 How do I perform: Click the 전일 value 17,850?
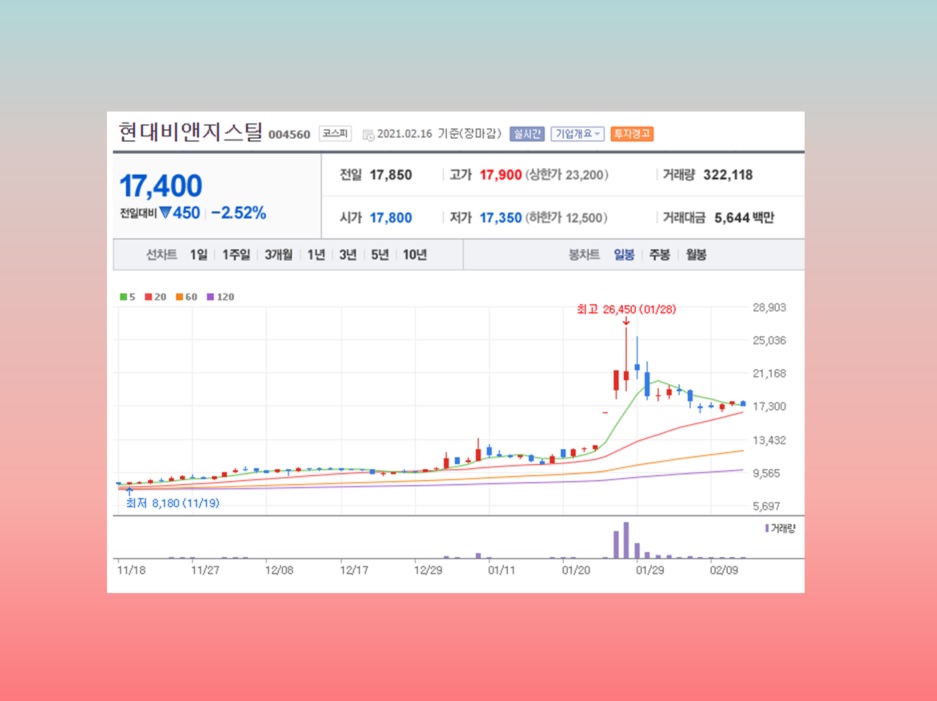[391, 175]
